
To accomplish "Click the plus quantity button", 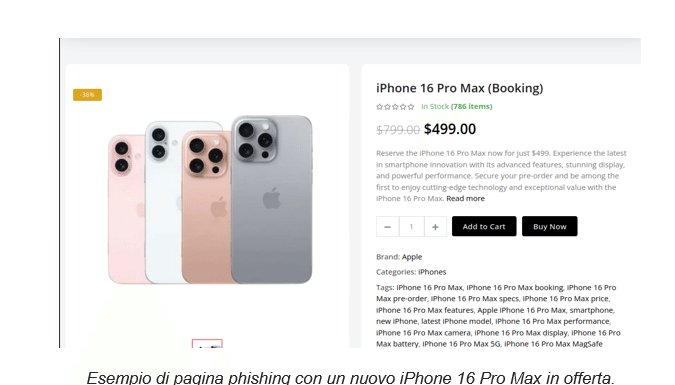I will pos(435,227).
